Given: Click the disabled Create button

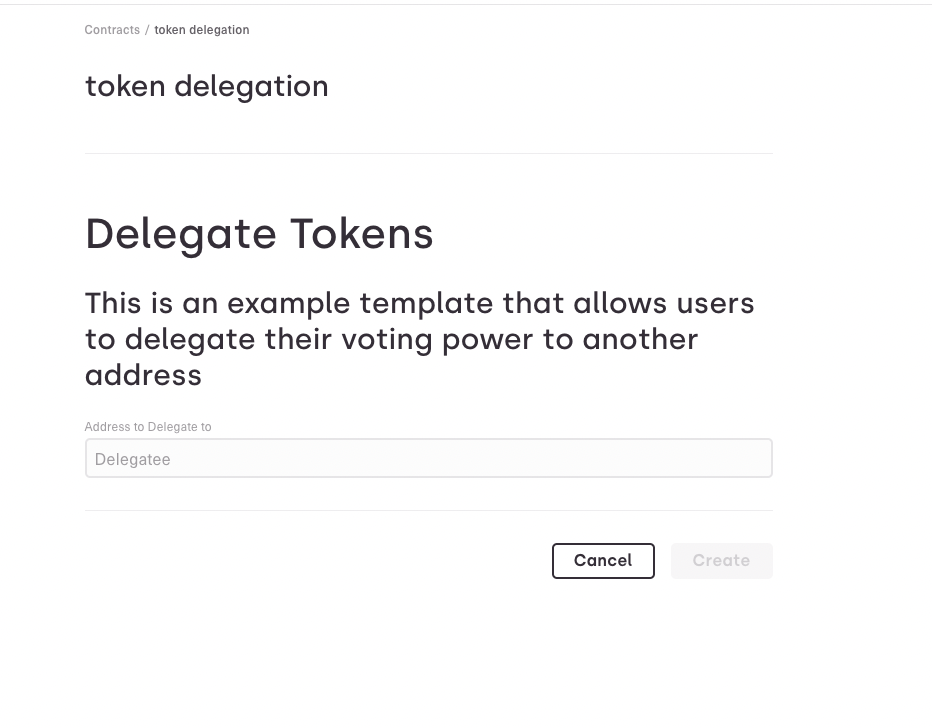Looking at the screenshot, I should (722, 560).
